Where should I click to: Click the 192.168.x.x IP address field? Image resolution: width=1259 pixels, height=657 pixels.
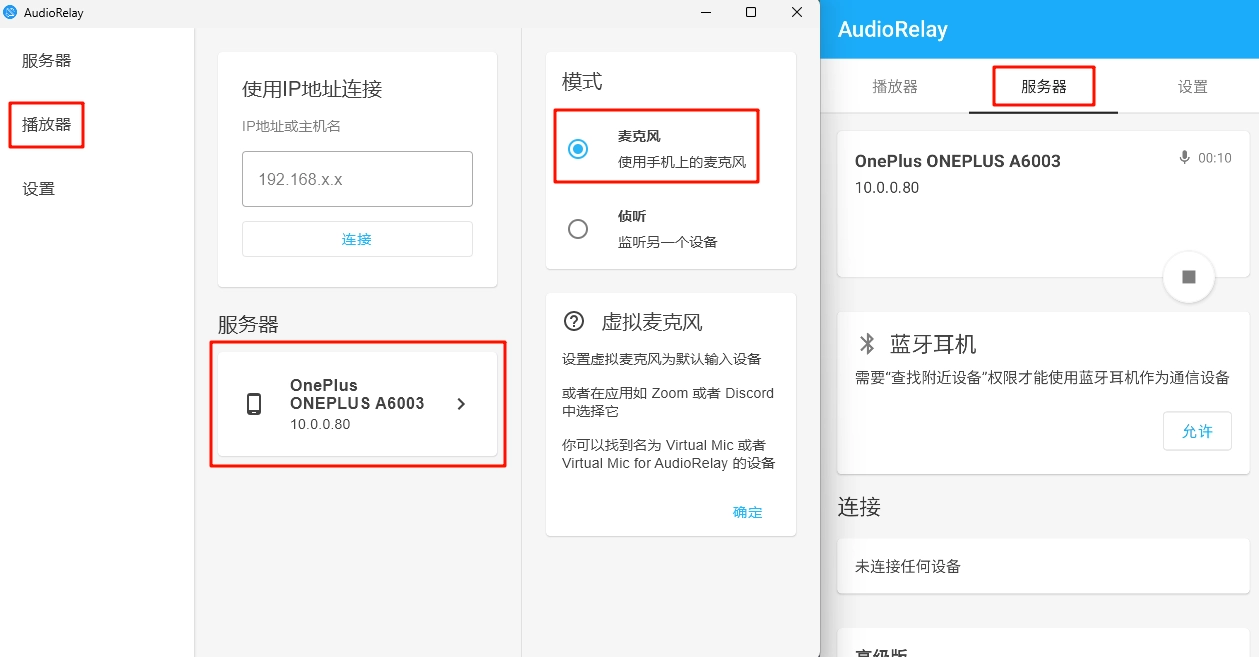pos(357,180)
